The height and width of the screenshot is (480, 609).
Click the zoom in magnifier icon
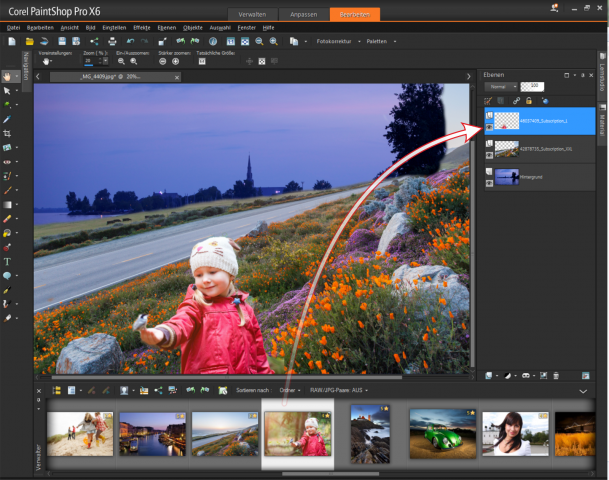(133, 61)
